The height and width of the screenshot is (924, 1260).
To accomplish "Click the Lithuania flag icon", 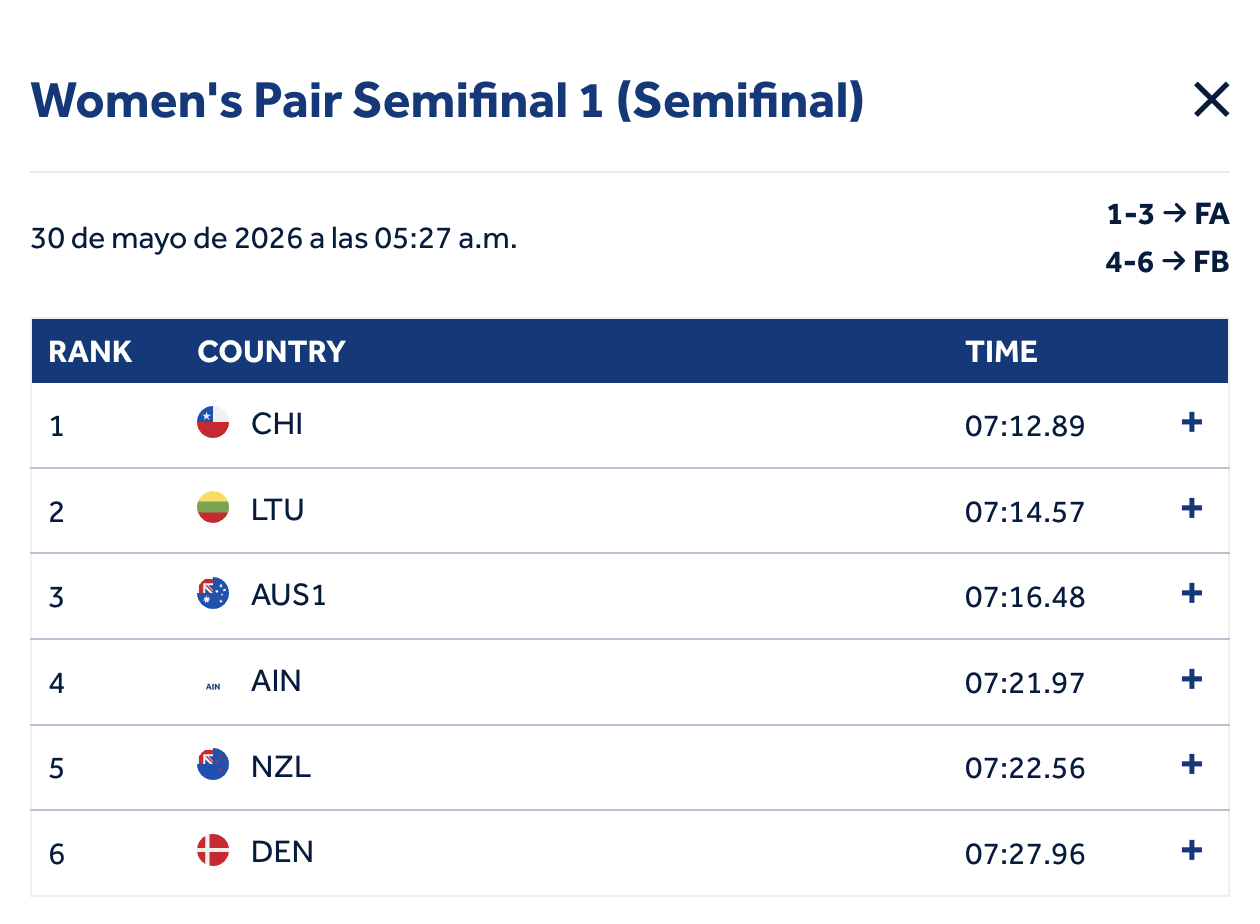I will point(213,508).
